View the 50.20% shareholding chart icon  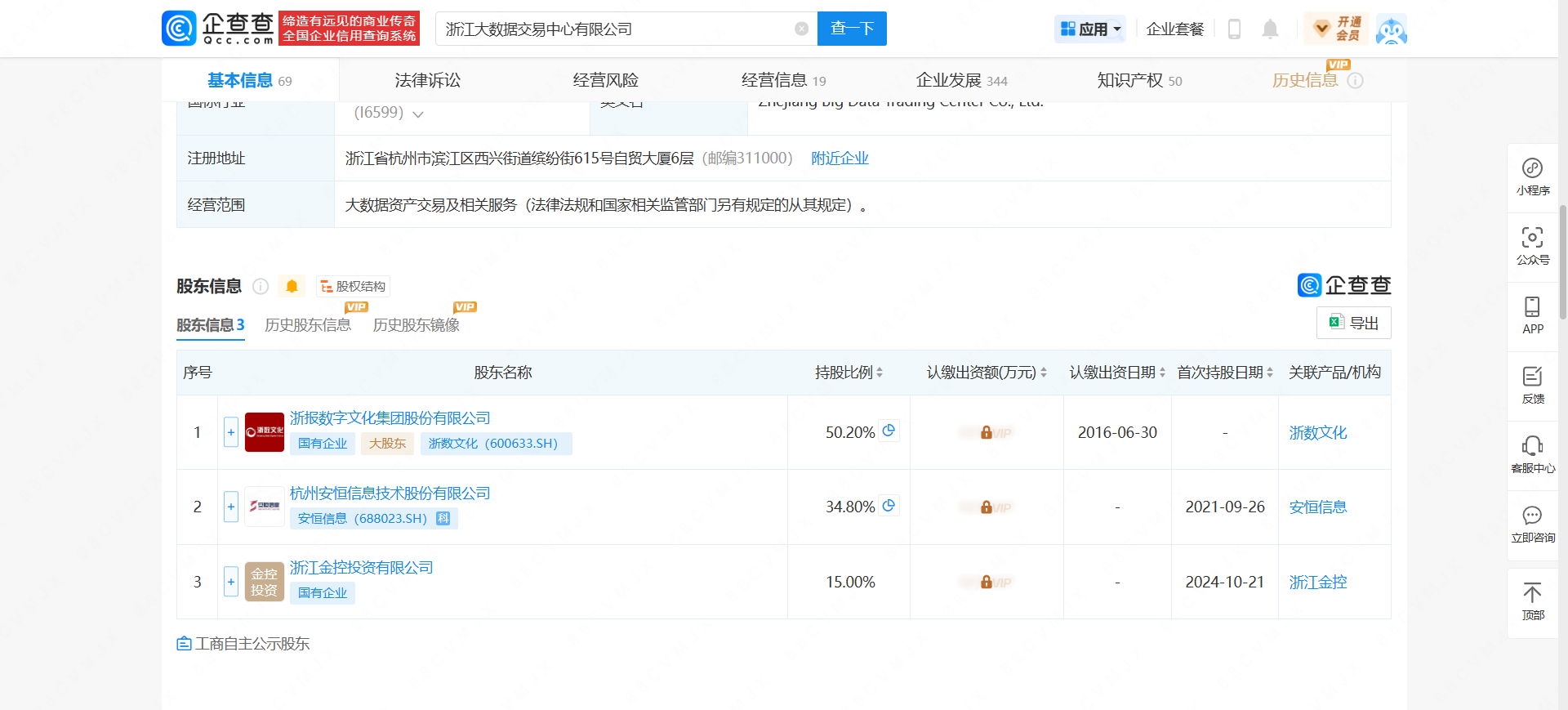[889, 431]
